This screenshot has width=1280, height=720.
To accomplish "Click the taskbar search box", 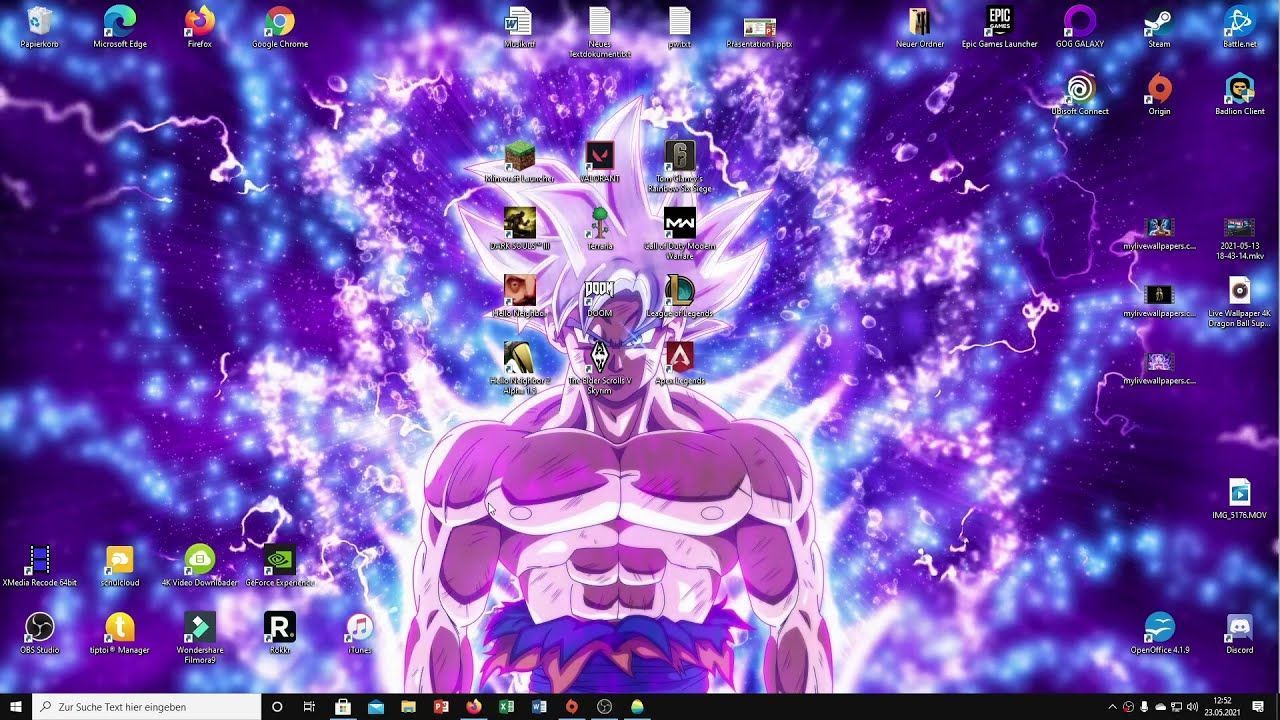I will click(147, 707).
